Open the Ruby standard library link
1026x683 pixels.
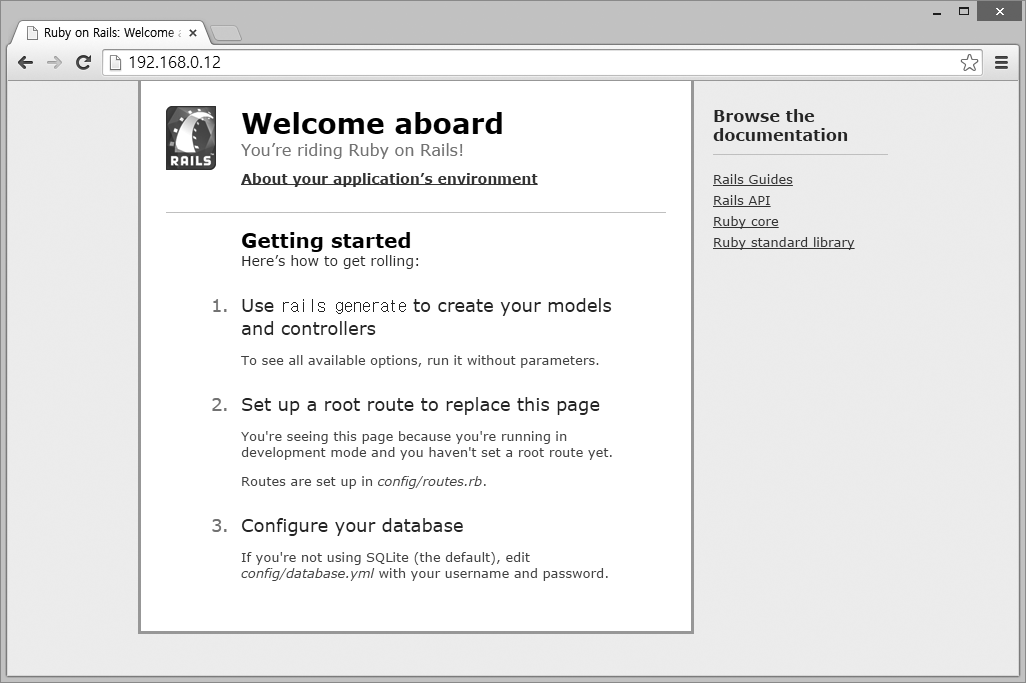click(783, 243)
